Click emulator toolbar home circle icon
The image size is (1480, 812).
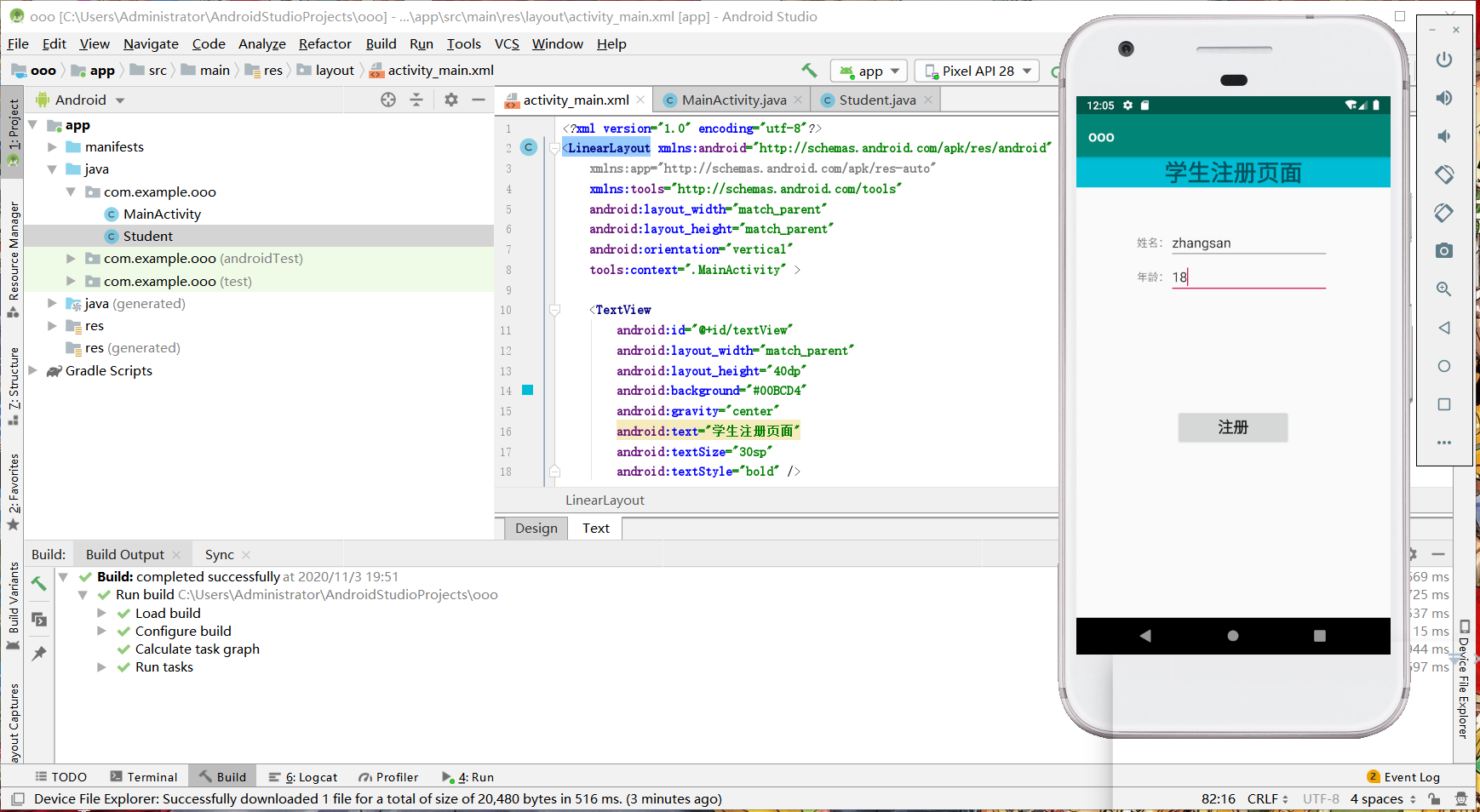pos(1444,366)
